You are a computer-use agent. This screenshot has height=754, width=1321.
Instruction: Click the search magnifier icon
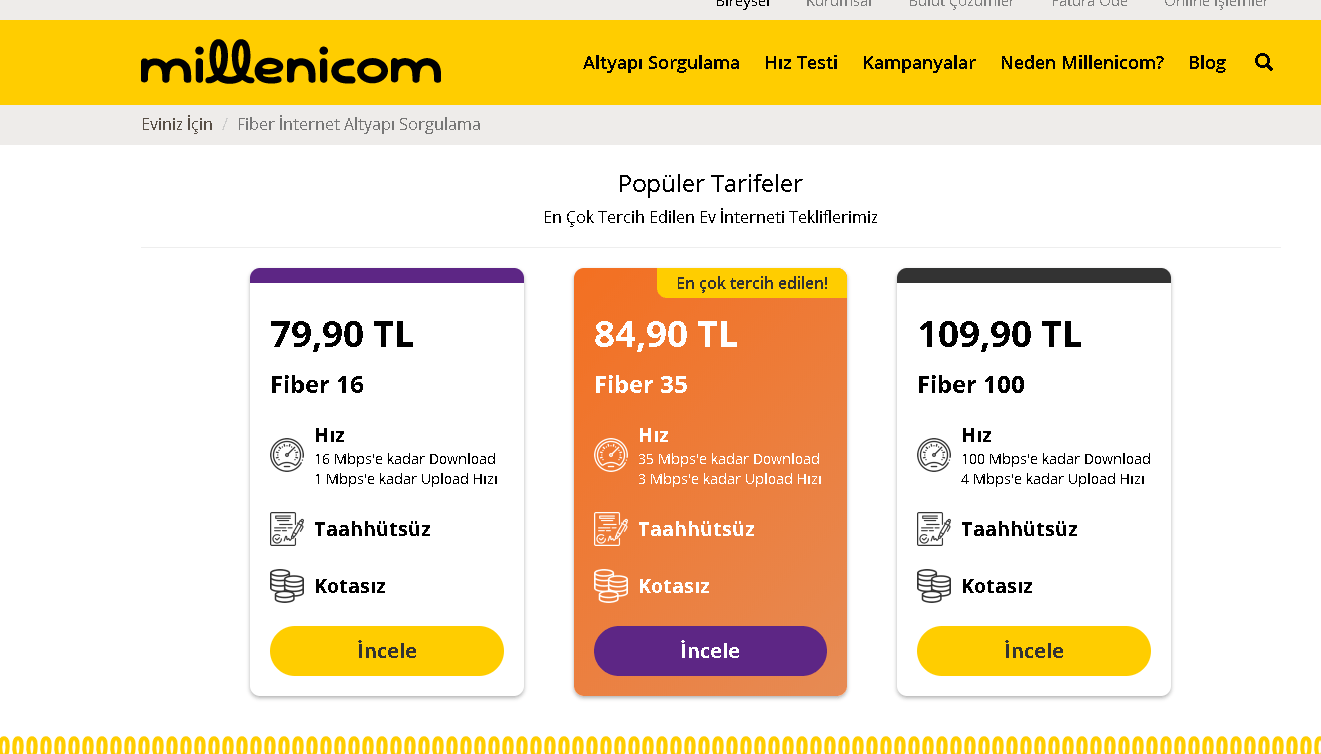point(1264,63)
